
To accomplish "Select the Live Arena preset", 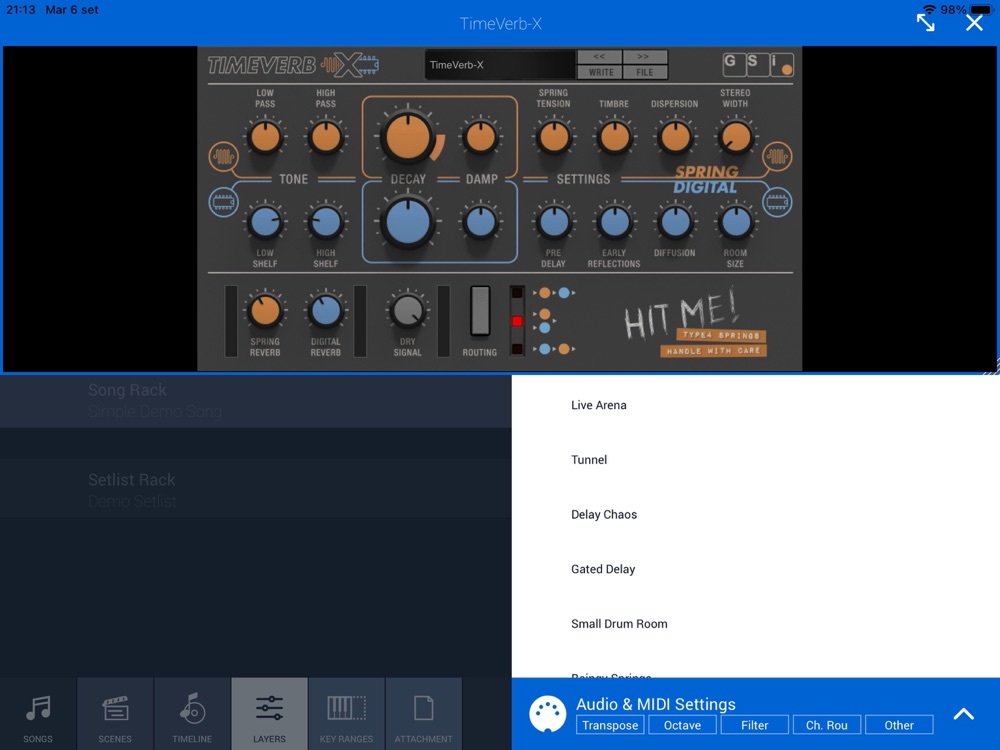I will [x=756, y=405].
